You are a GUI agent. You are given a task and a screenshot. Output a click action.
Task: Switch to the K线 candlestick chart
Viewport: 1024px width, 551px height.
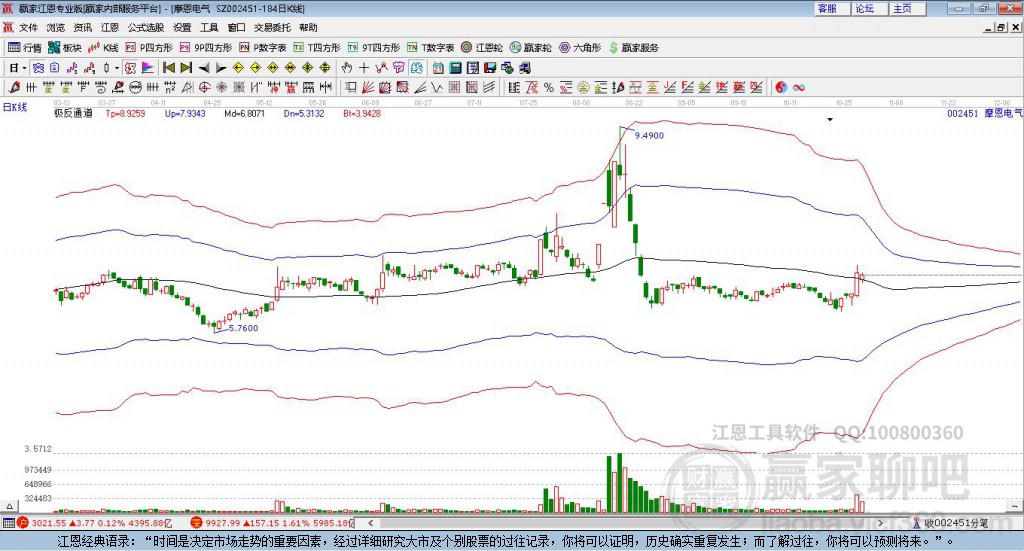103,48
